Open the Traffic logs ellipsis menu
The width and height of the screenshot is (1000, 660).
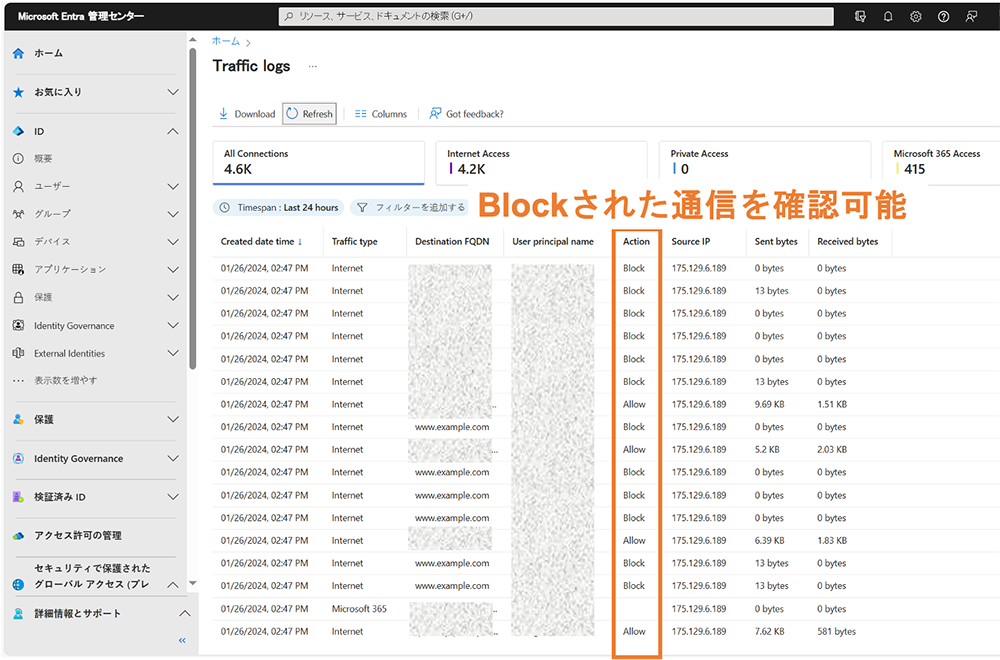tap(312, 66)
